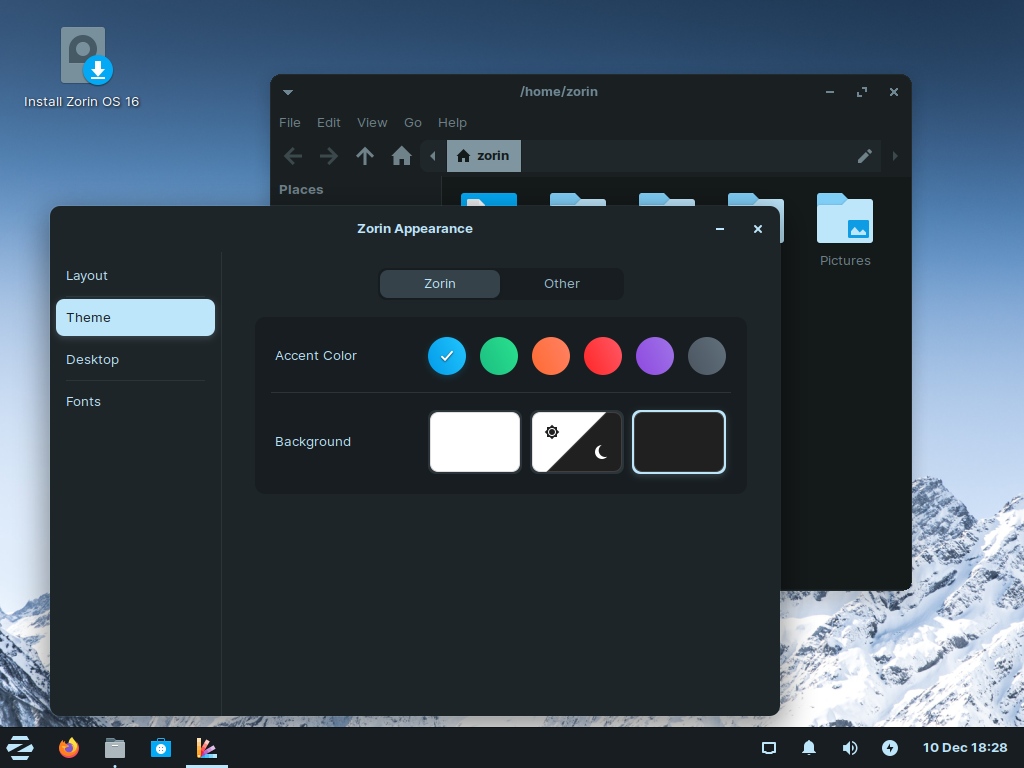Open the clock showing 10 Dec 18:28
1024x768 pixels.
[x=965, y=748]
